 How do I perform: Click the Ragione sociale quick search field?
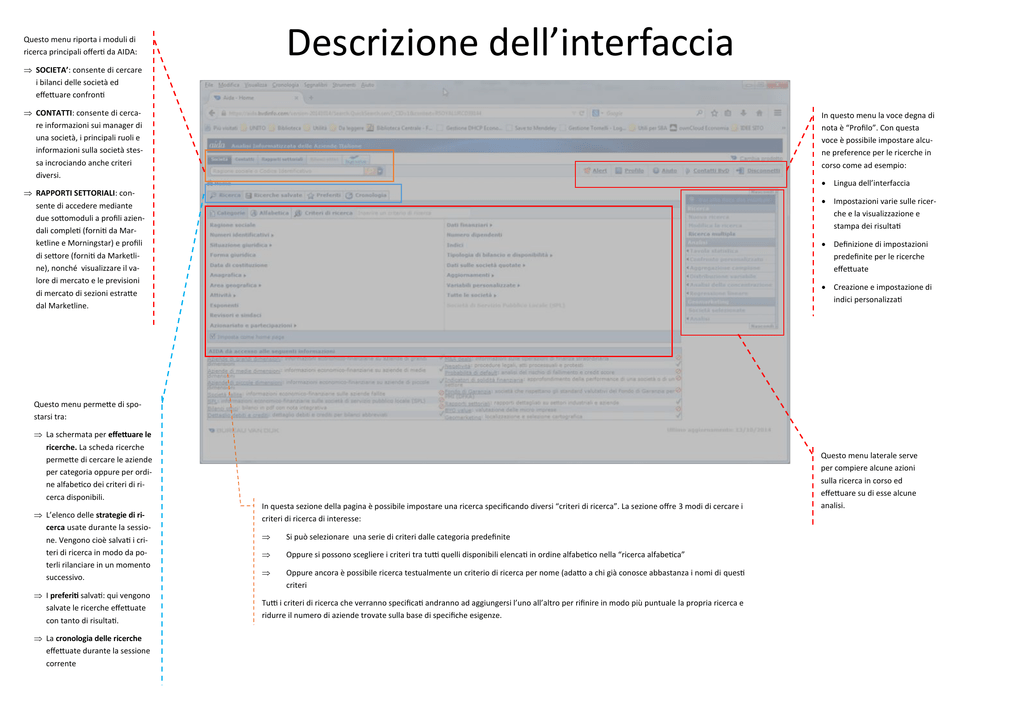click(x=287, y=171)
